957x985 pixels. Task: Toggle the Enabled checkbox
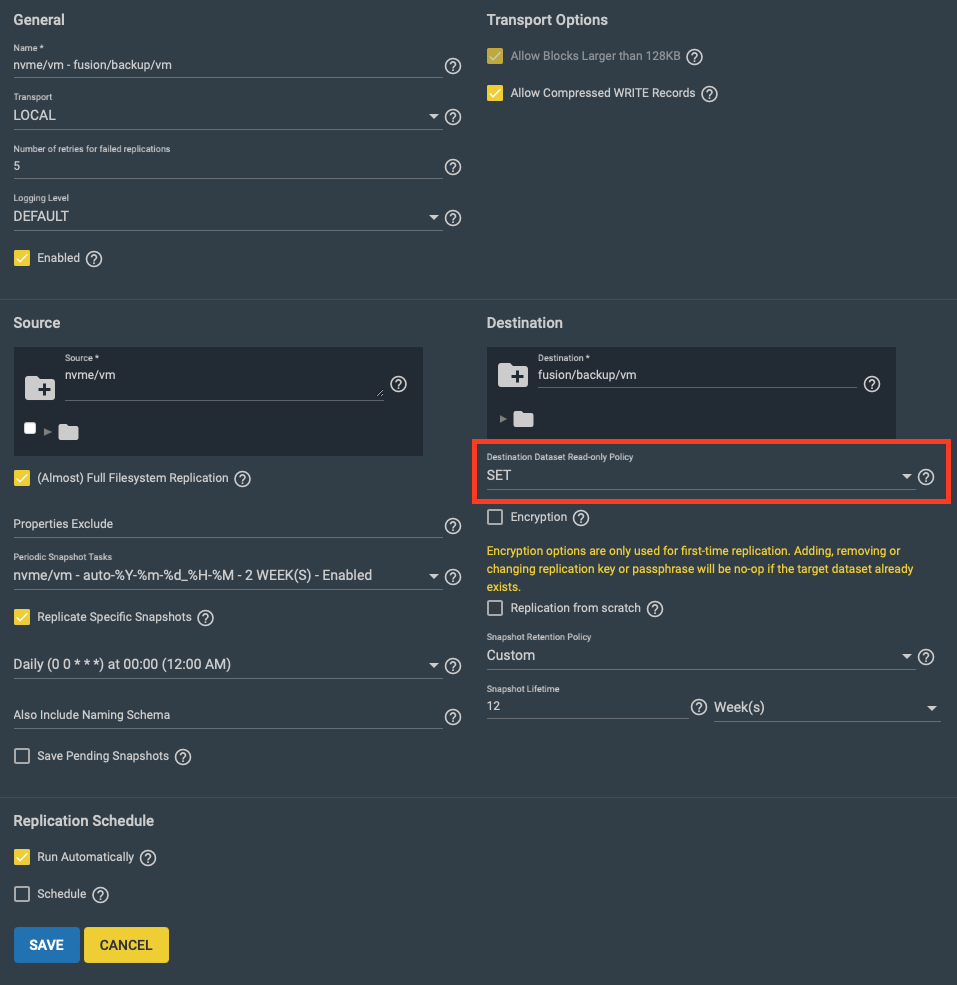[22, 258]
